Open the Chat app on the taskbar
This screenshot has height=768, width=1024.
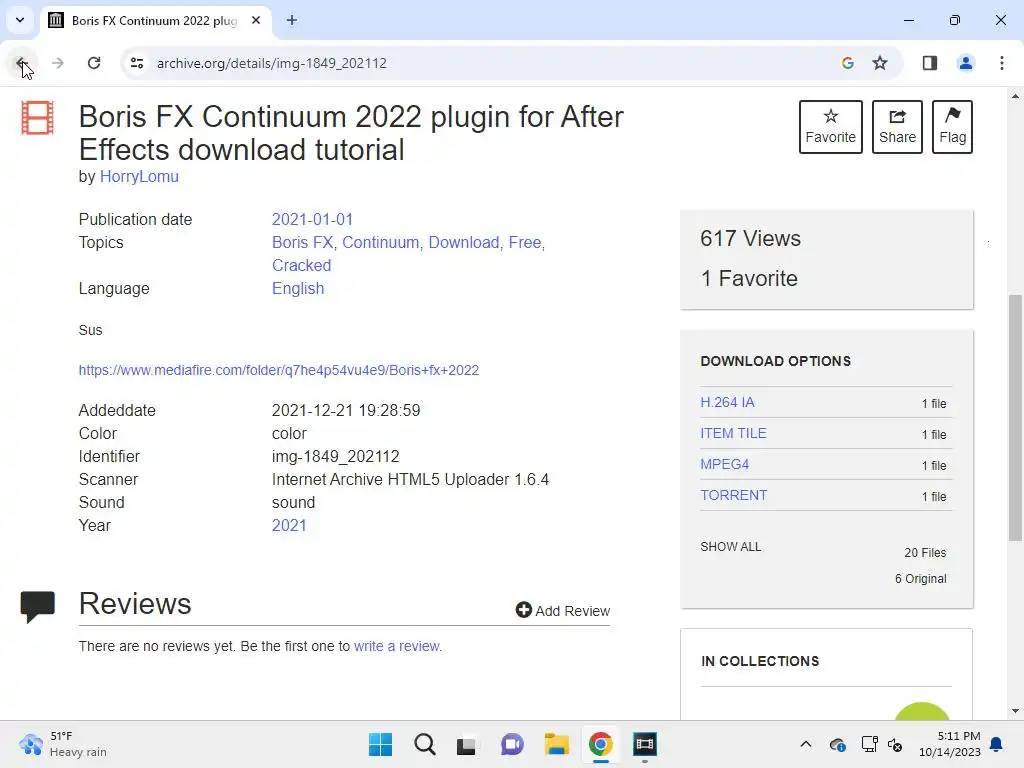tap(512, 744)
